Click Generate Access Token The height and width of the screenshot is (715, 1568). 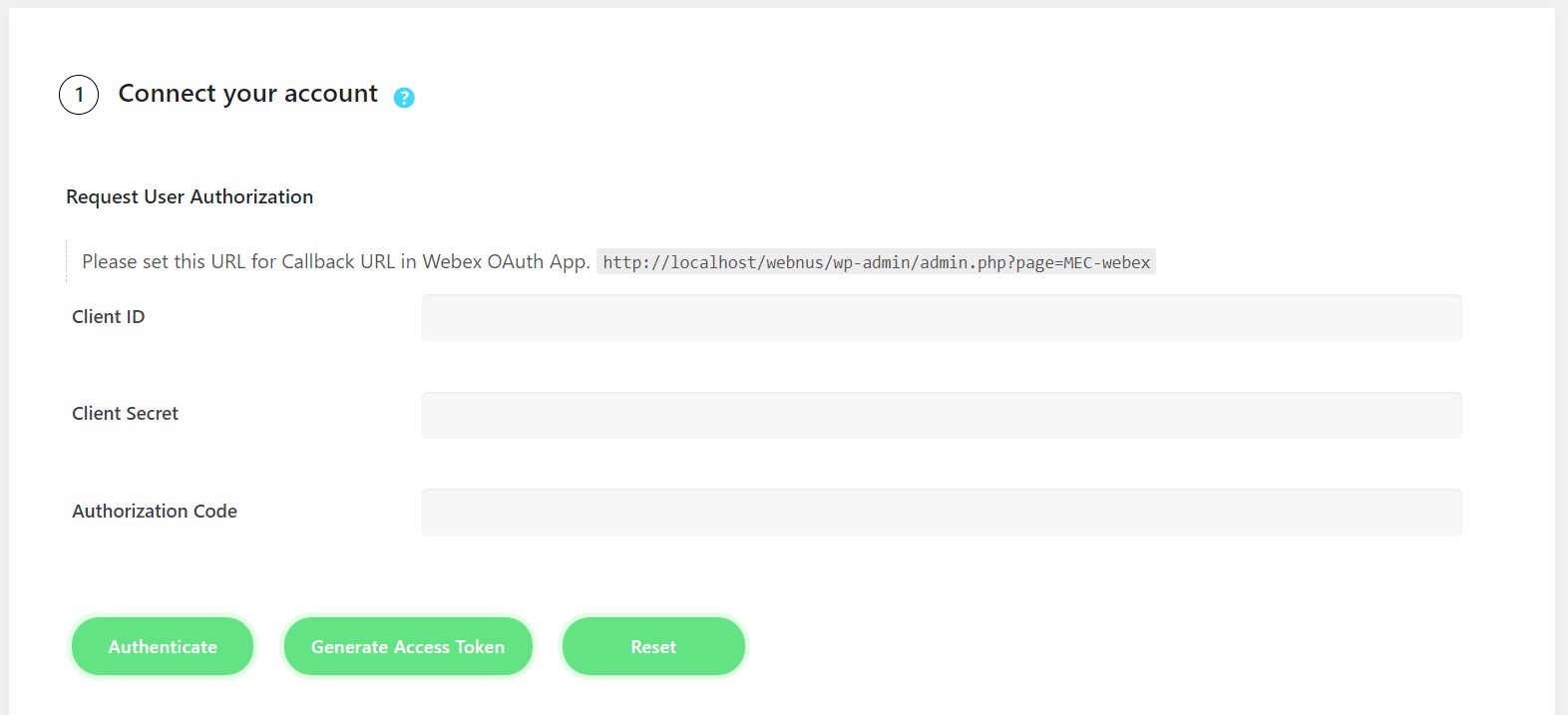click(x=408, y=646)
